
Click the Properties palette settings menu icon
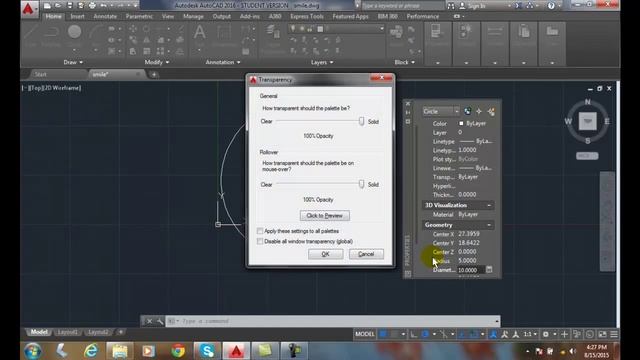pyautogui.click(x=408, y=122)
